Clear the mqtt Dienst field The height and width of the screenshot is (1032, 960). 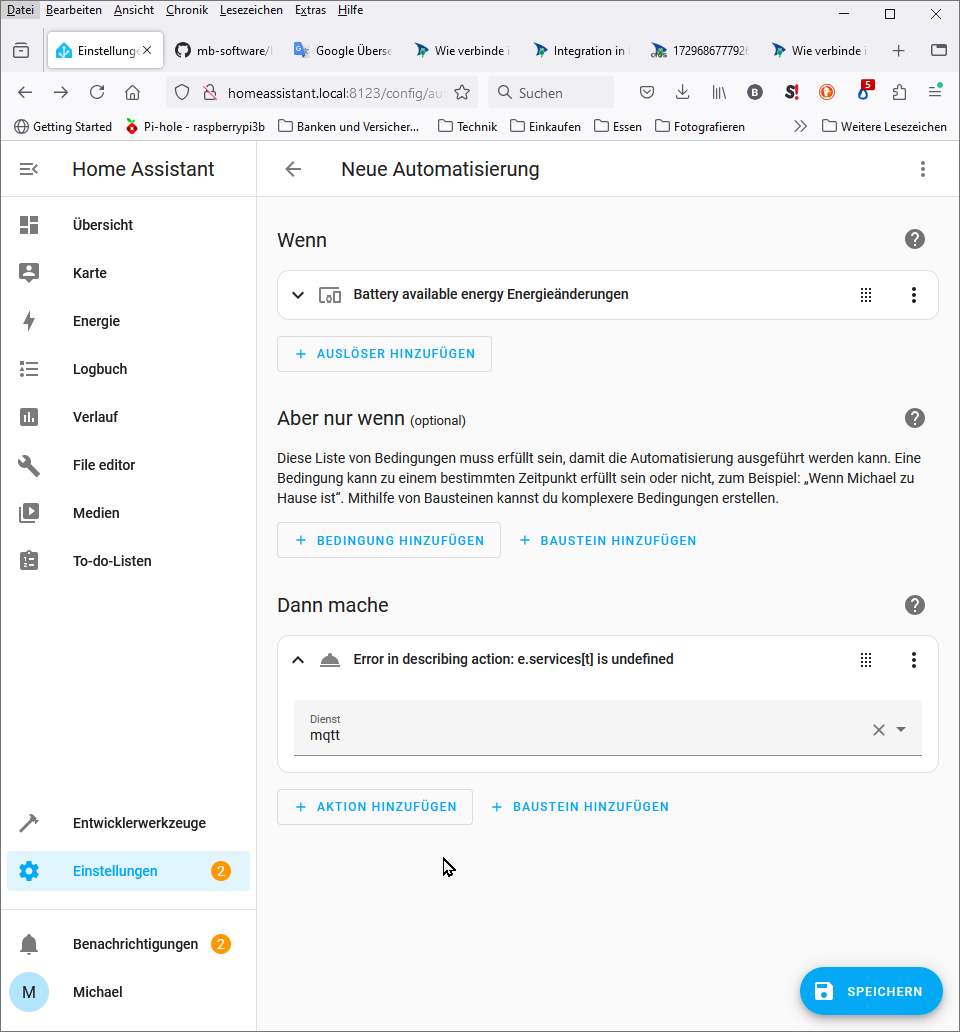879,730
